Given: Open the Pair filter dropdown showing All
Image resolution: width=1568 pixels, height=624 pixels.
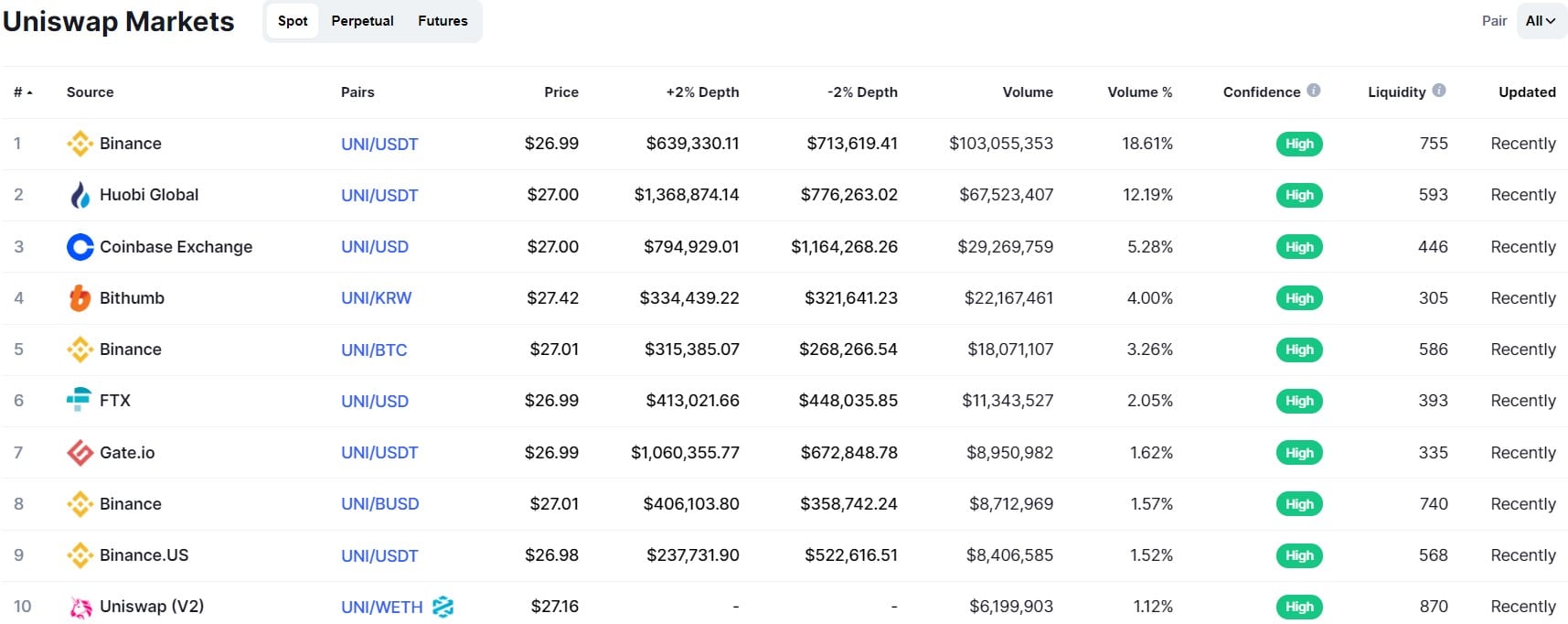Looking at the screenshot, I should (1541, 20).
